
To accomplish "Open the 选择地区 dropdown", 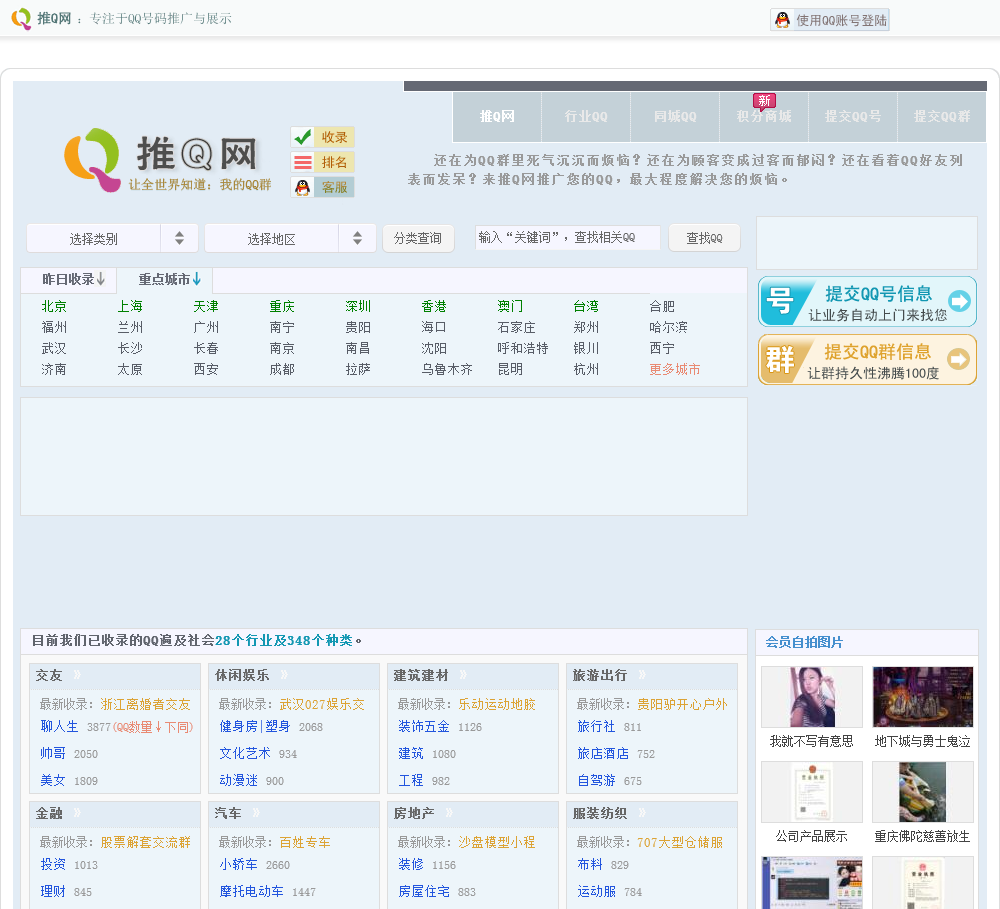I will pyautogui.click(x=290, y=239).
